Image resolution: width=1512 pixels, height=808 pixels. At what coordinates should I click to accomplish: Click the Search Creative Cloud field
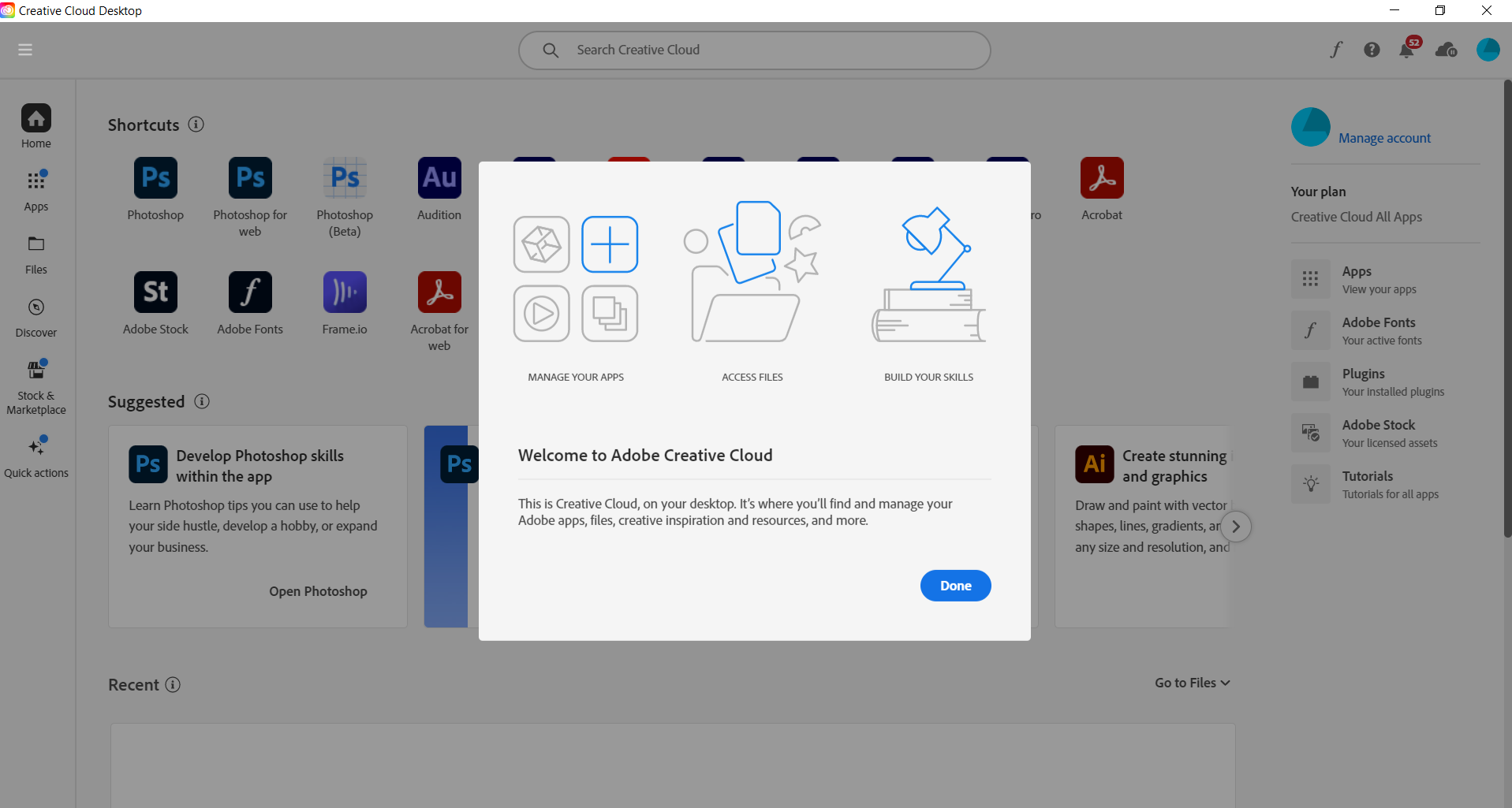(x=755, y=50)
